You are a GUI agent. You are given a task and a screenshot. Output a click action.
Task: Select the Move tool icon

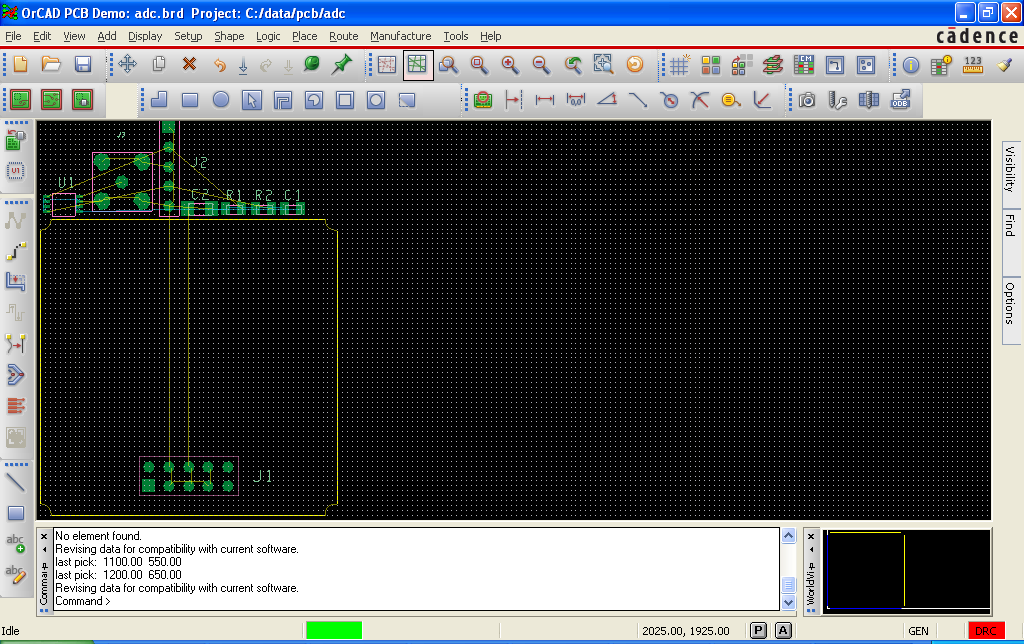[127, 65]
